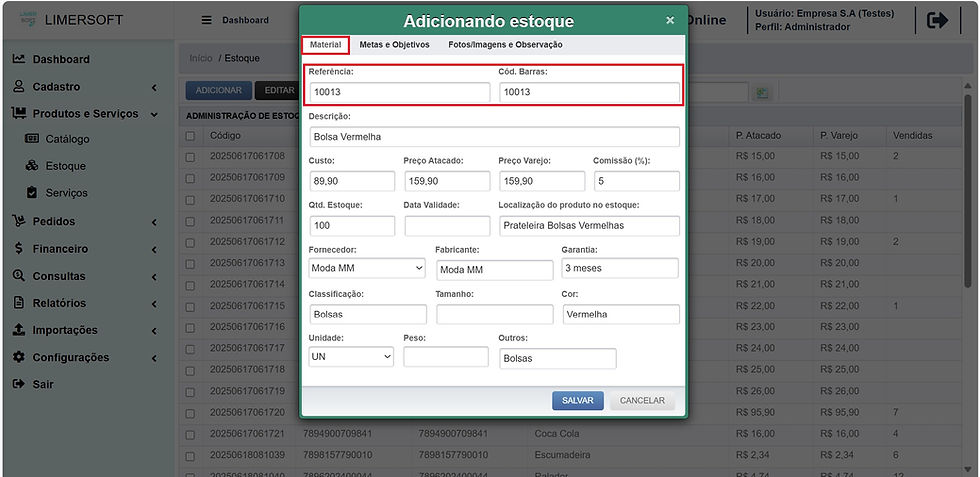Check the row 20250617061720 checkbox
The width and height of the screenshot is (980, 477).
pos(191,413)
